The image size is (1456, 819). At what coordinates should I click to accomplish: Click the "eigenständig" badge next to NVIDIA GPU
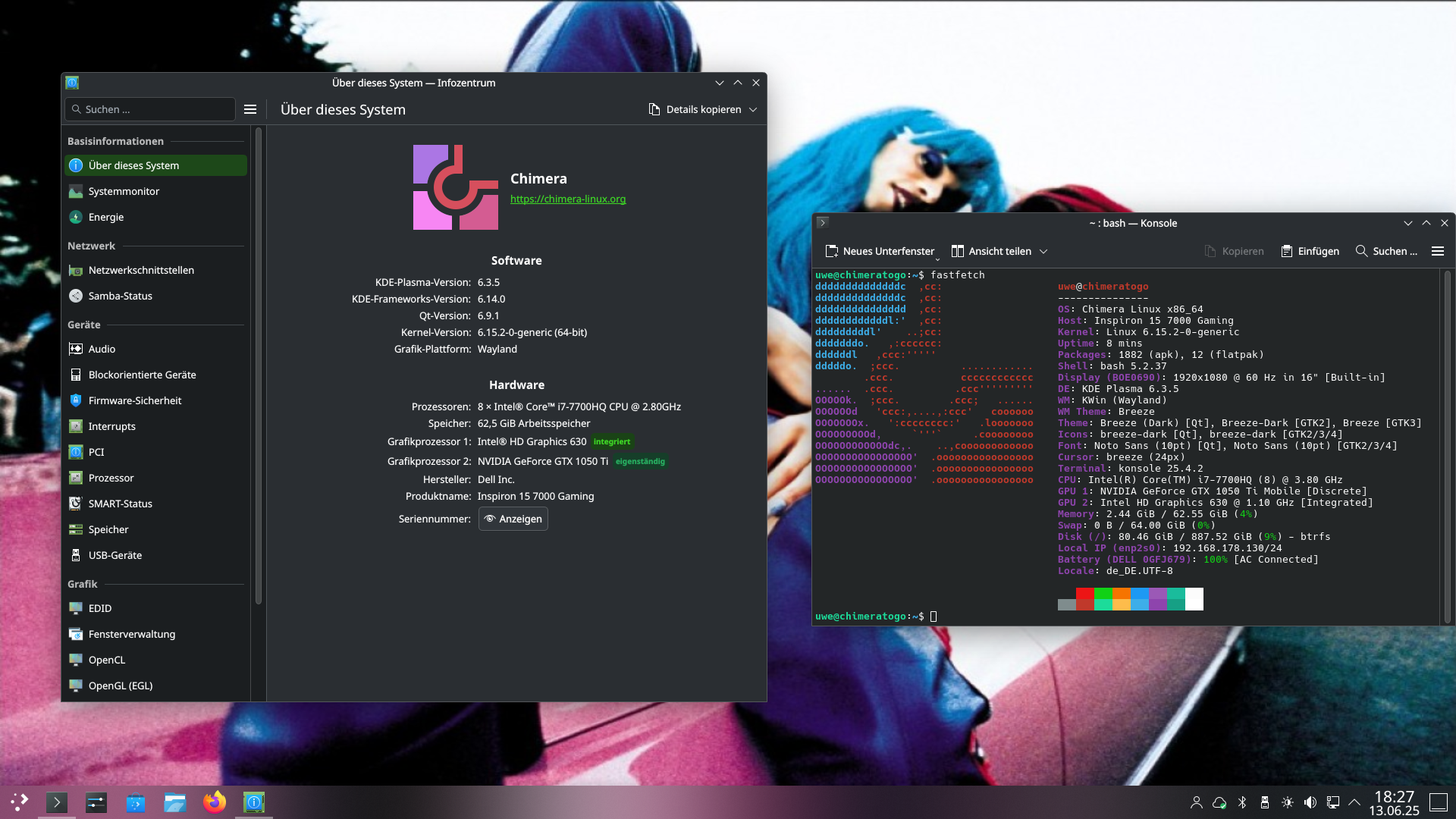[640, 461]
